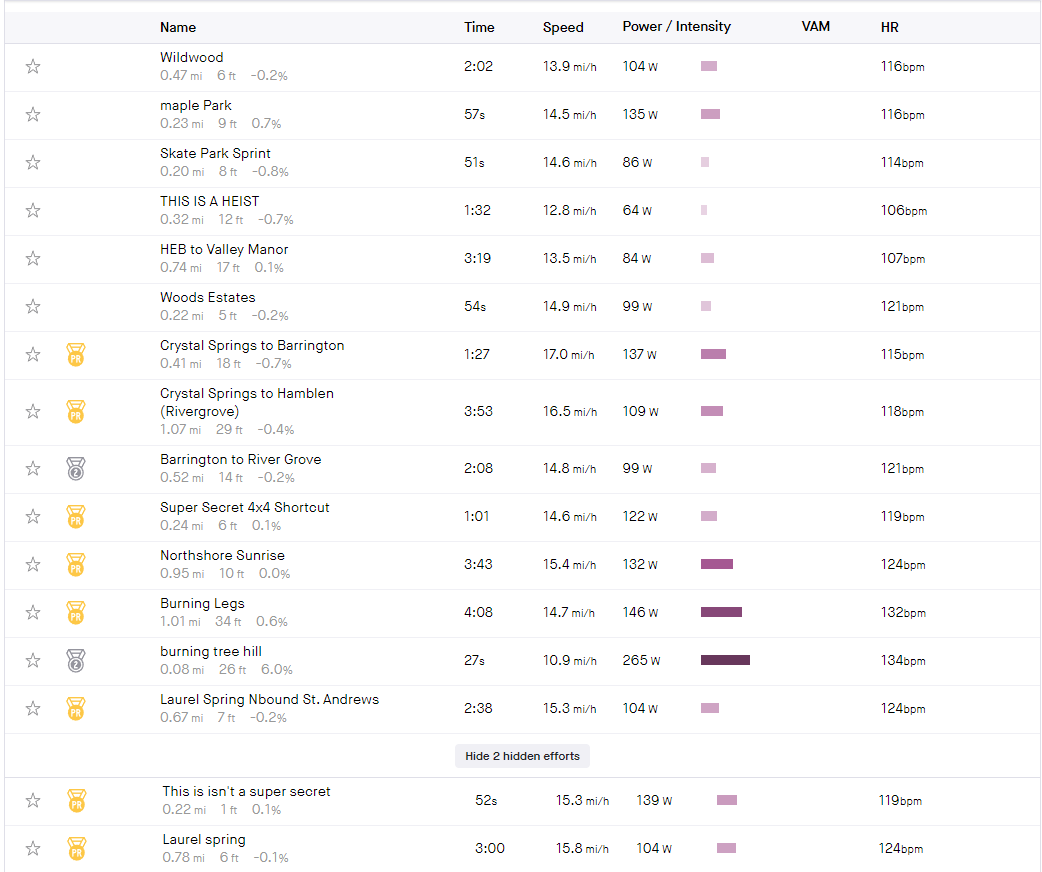Viewport: 1042px width, 872px height.
Task: Click the Power / Intensity column header
Action: (x=677, y=27)
